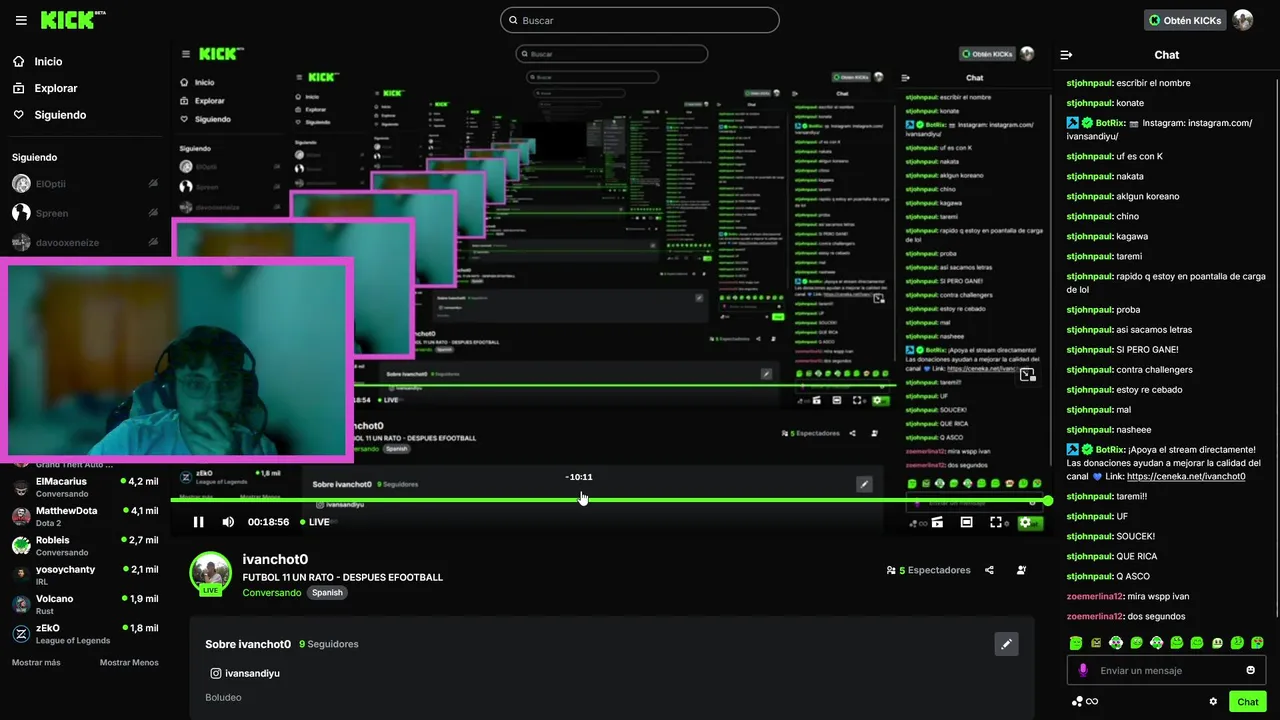Open the Robleis recommended channel

[x=84, y=546]
